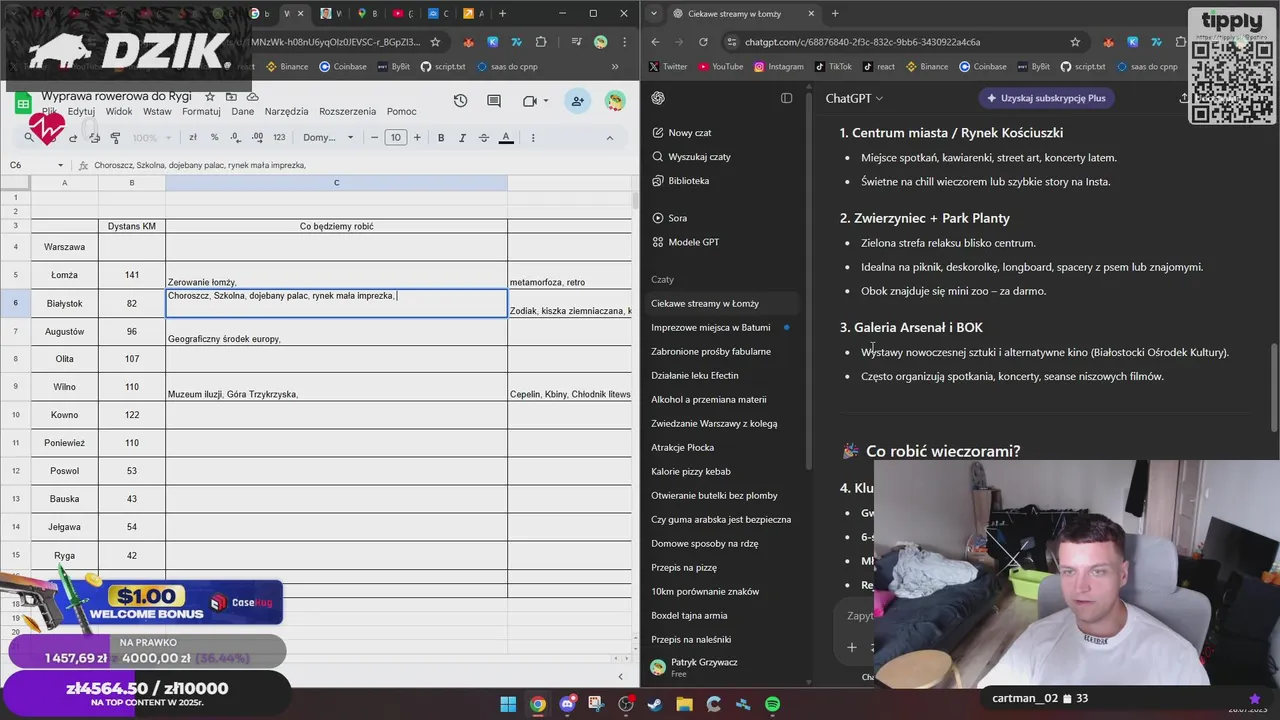Open the Formatuj menu

(201, 112)
